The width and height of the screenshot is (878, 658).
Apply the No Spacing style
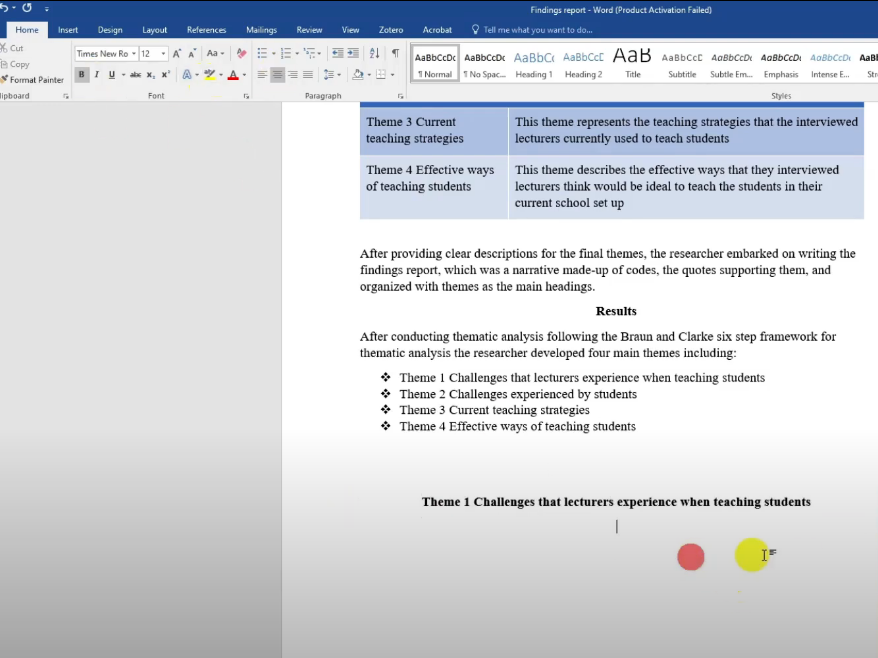484,63
